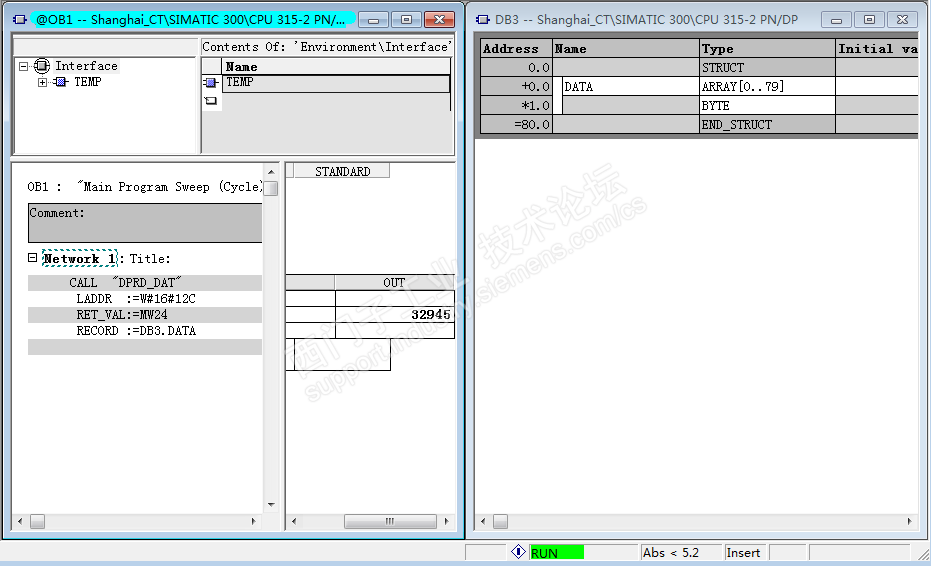
Task: Click the Address column header in DB3
Action: click(516, 49)
